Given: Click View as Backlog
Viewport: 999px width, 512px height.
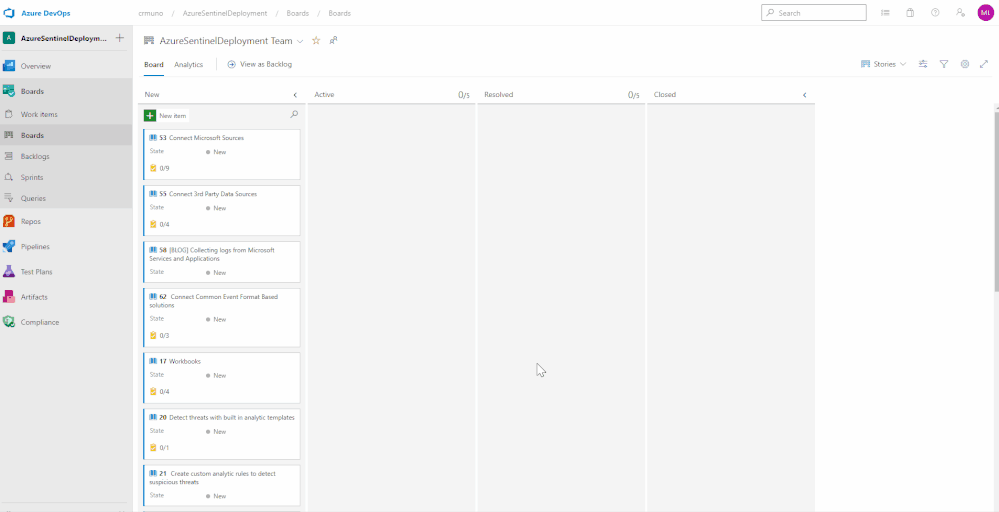Looking at the screenshot, I should [x=260, y=64].
